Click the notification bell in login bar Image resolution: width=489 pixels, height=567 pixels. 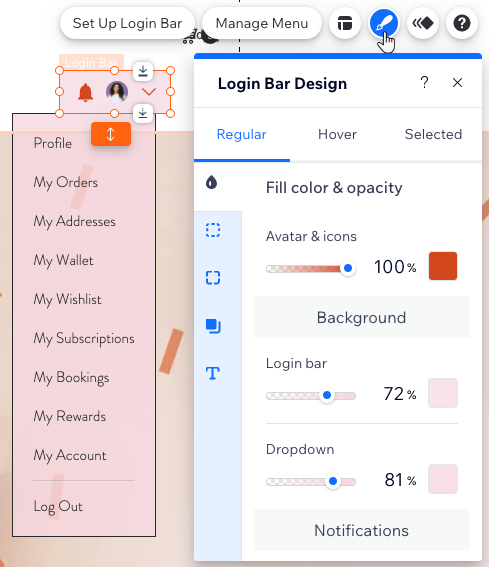click(85, 93)
